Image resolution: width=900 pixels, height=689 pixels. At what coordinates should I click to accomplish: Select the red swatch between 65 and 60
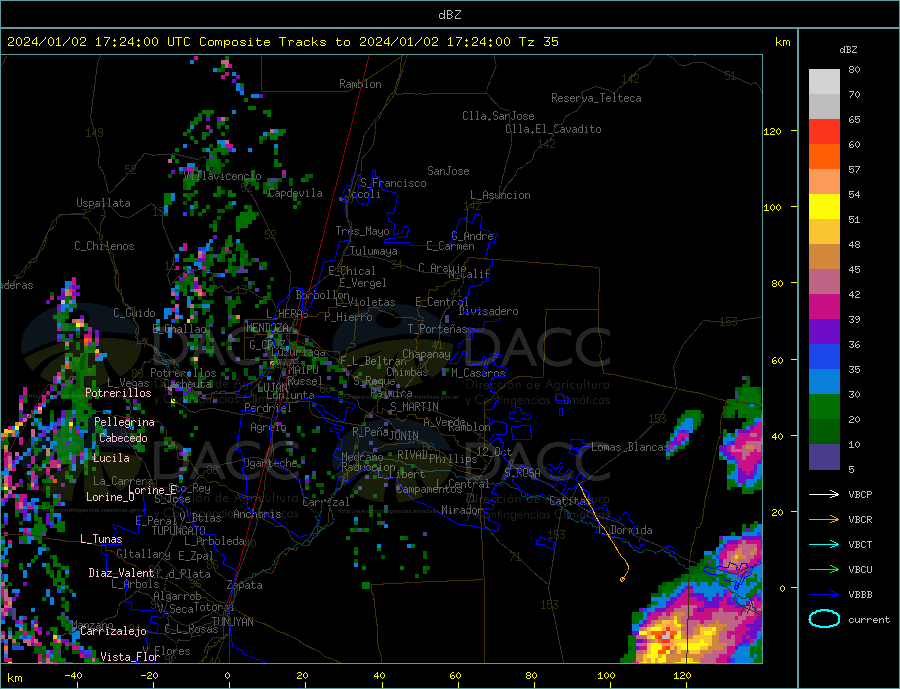point(824,131)
